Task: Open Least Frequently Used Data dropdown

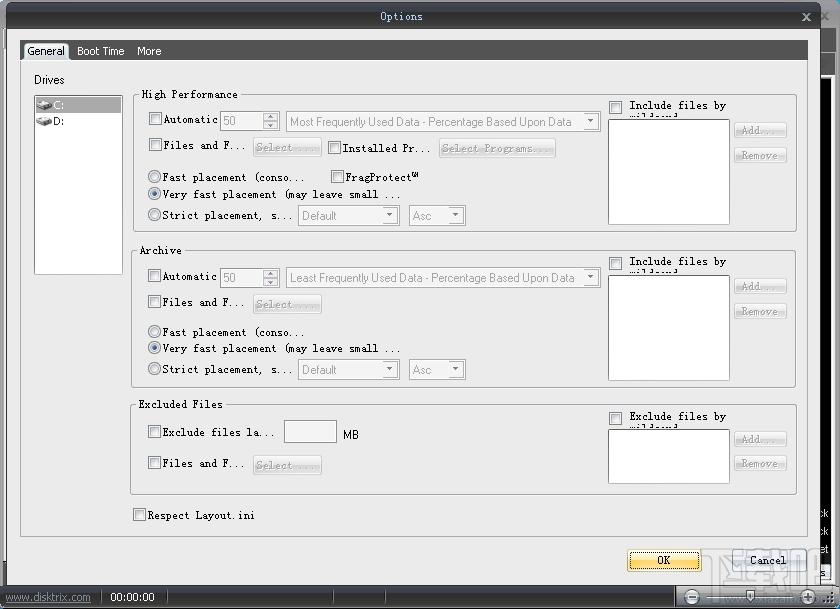Action: click(x=442, y=277)
